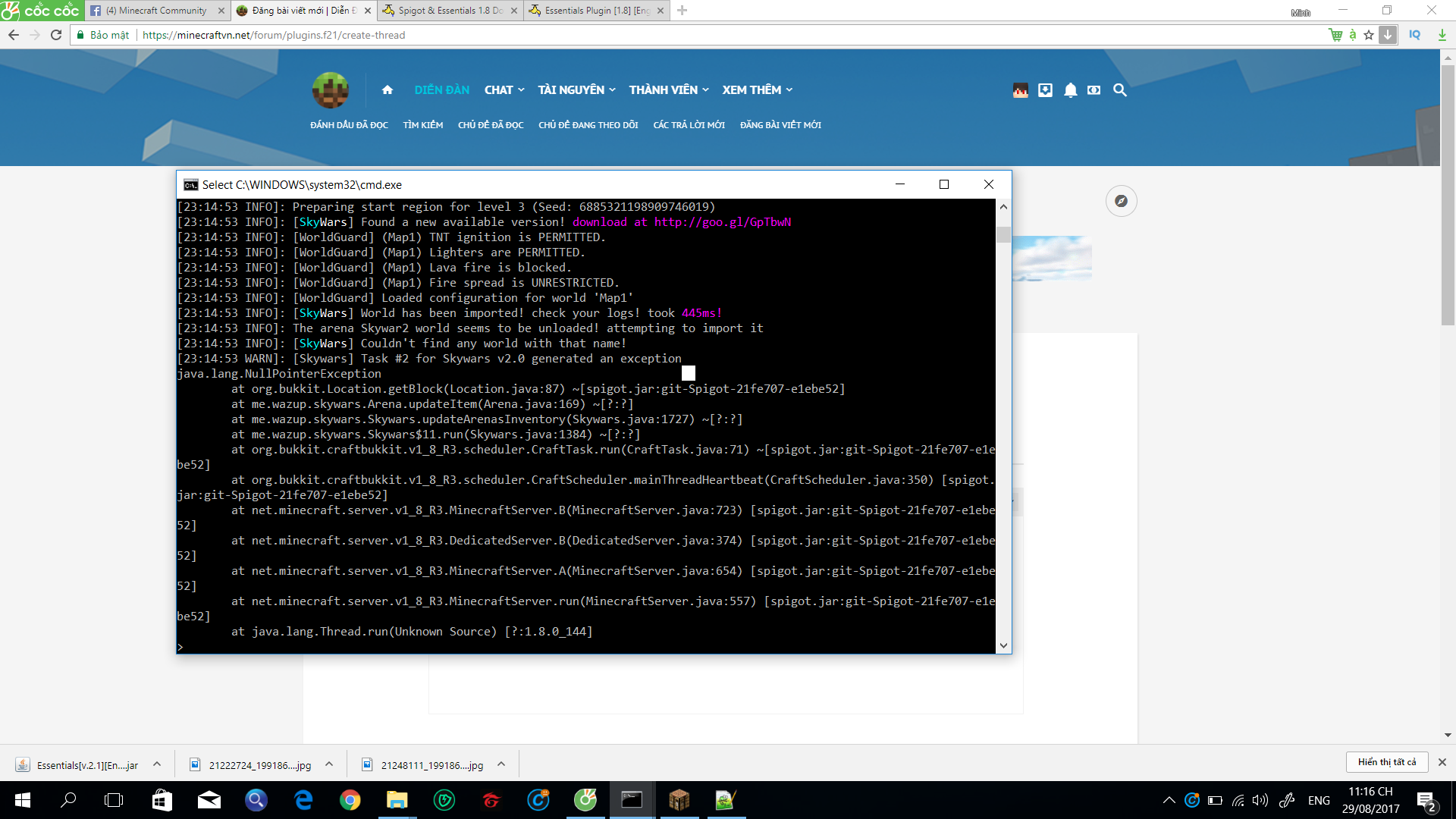This screenshot has height=819, width=1456.
Task: Click the ĐĂNG BÀI VIẾT MỚI link
Action: click(x=780, y=125)
